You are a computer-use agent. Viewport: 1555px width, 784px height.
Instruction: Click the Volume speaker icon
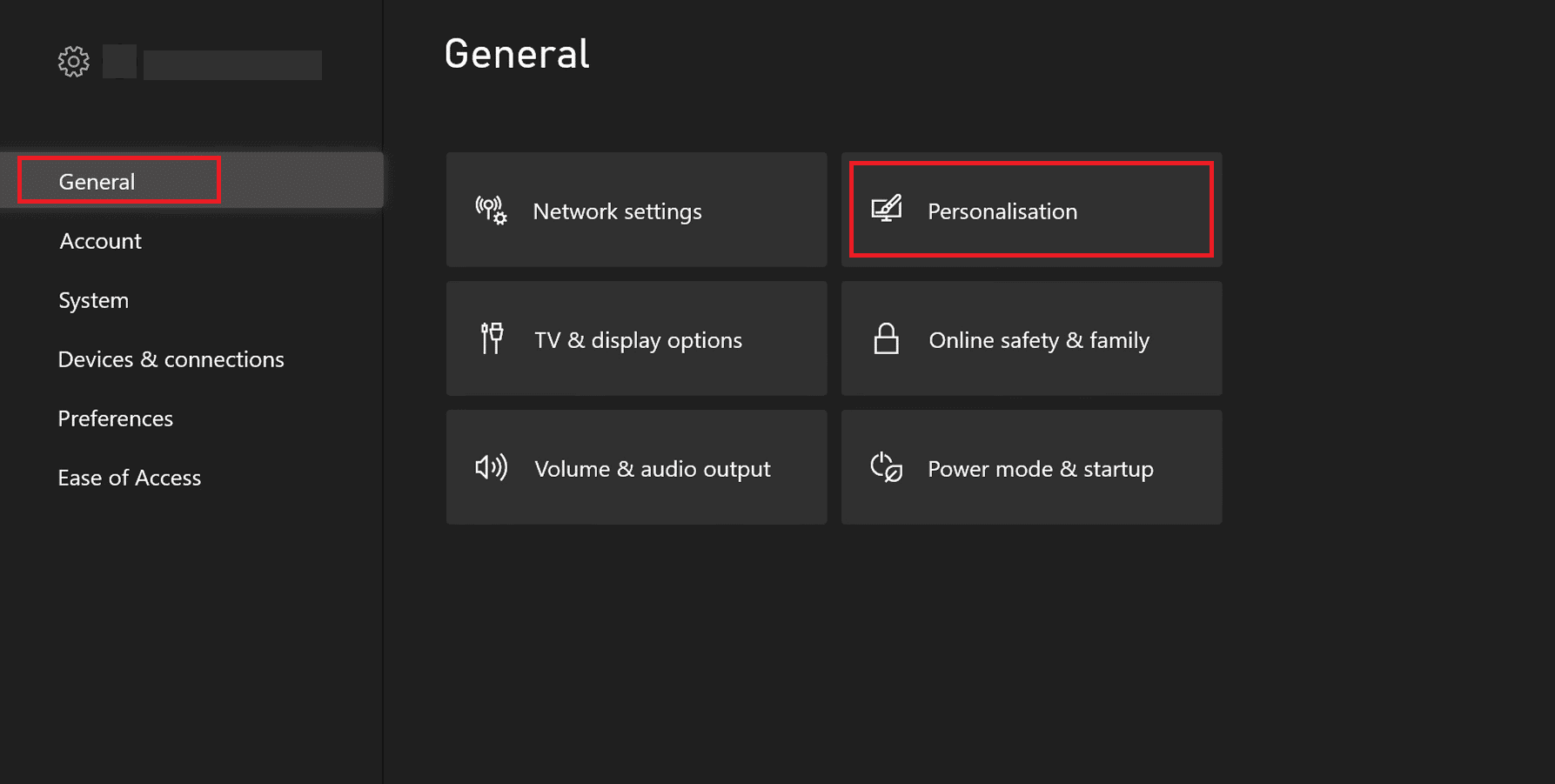pyautogui.click(x=492, y=467)
